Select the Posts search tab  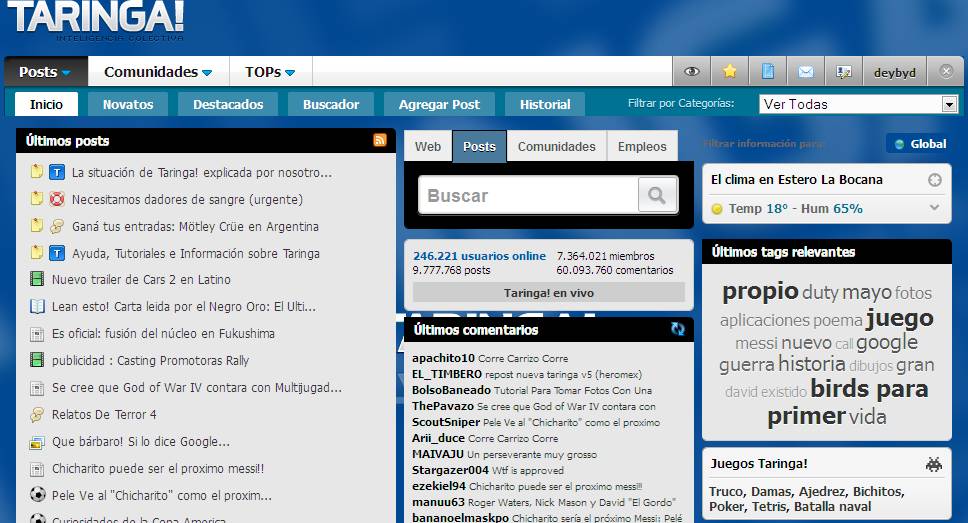(479, 146)
